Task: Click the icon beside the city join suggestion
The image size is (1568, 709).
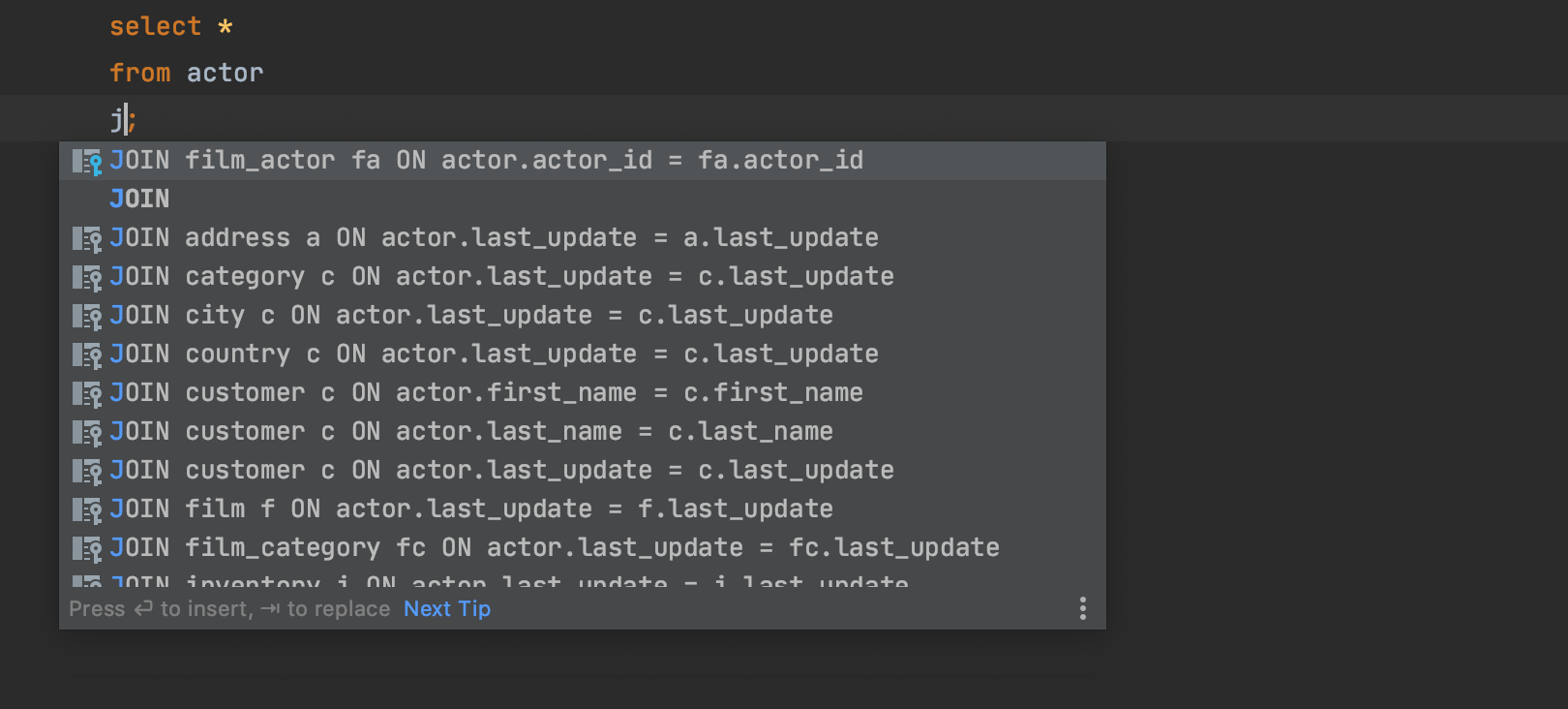Action: [87, 317]
